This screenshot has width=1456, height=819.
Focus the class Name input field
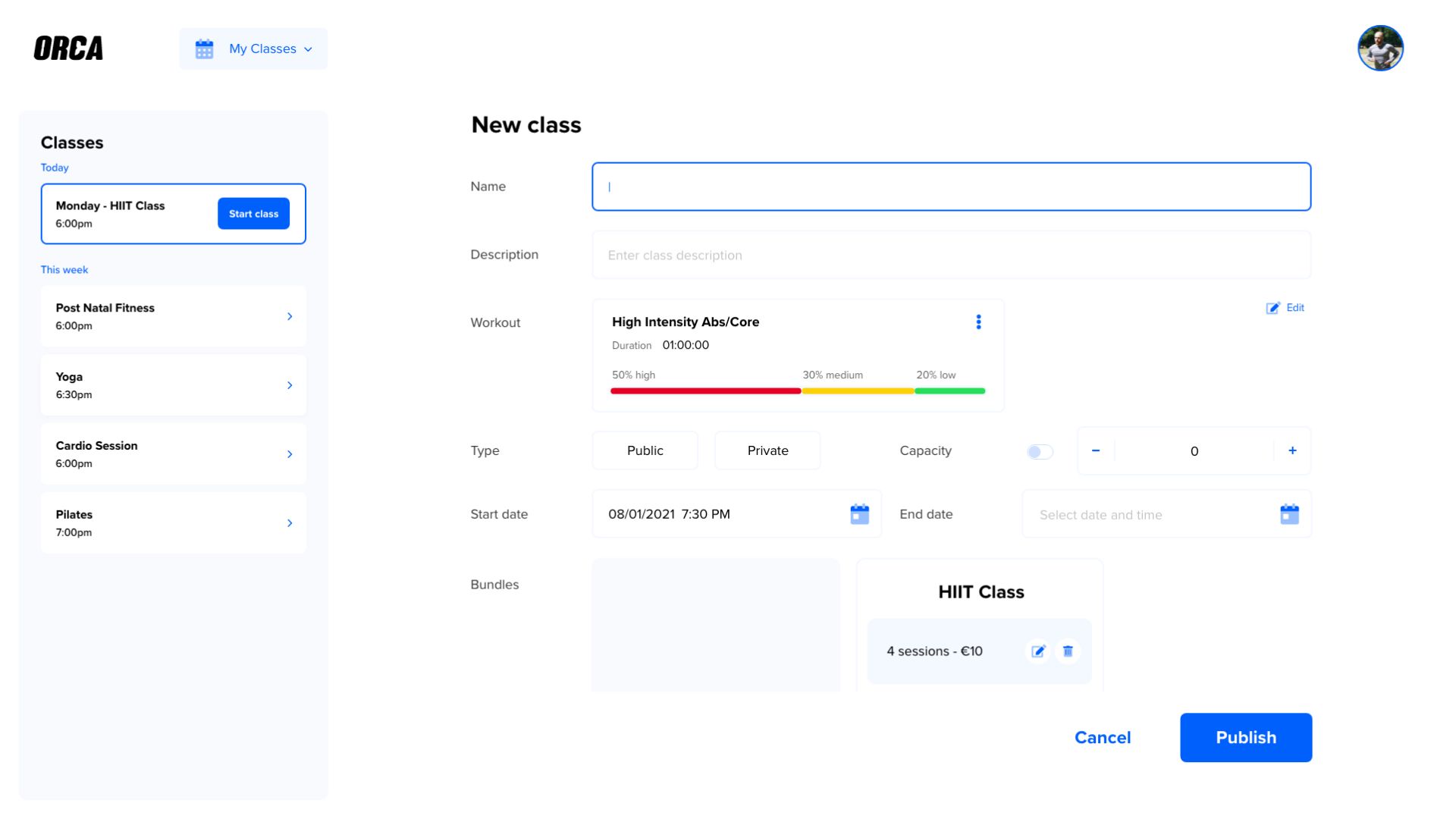coord(951,187)
